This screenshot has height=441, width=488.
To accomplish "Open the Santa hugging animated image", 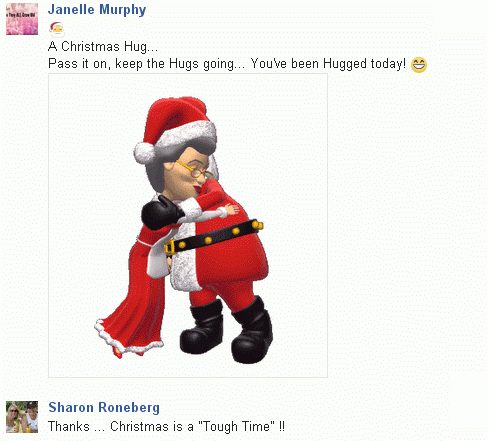I will [x=188, y=226].
